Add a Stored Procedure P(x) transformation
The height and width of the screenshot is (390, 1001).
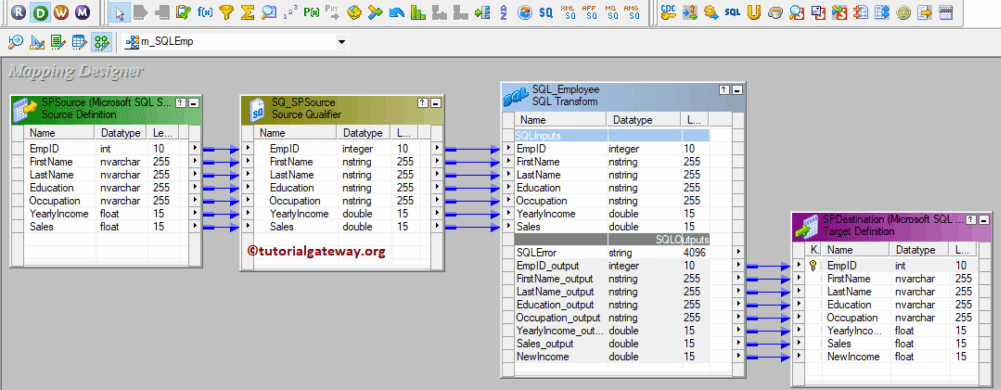point(311,11)
